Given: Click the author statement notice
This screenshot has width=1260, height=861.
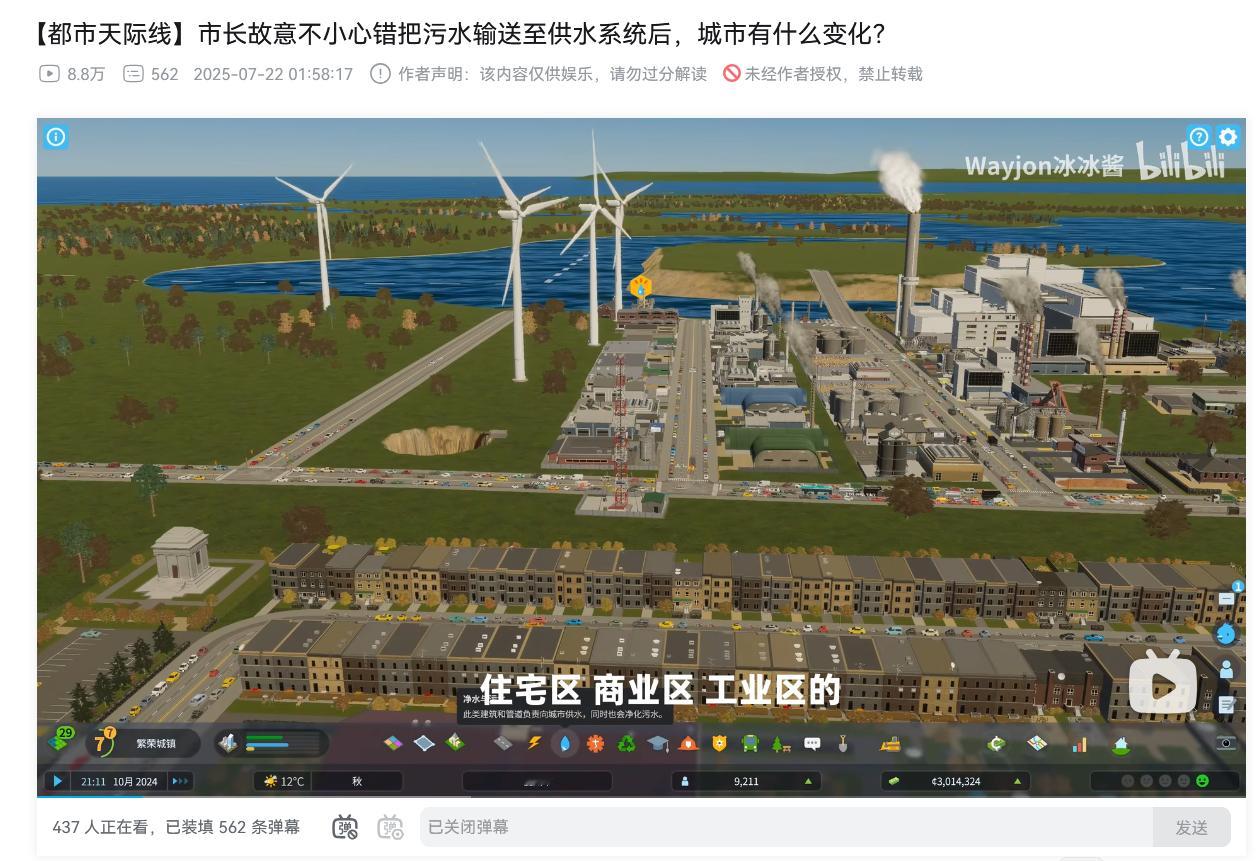Looking at the screenshot, I should 539,74.
